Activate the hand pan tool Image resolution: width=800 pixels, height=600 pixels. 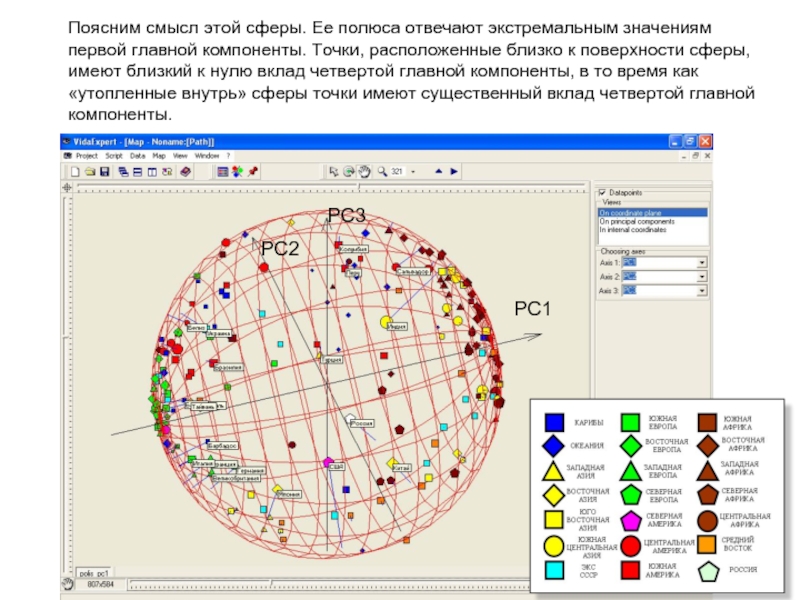[364, 171]
